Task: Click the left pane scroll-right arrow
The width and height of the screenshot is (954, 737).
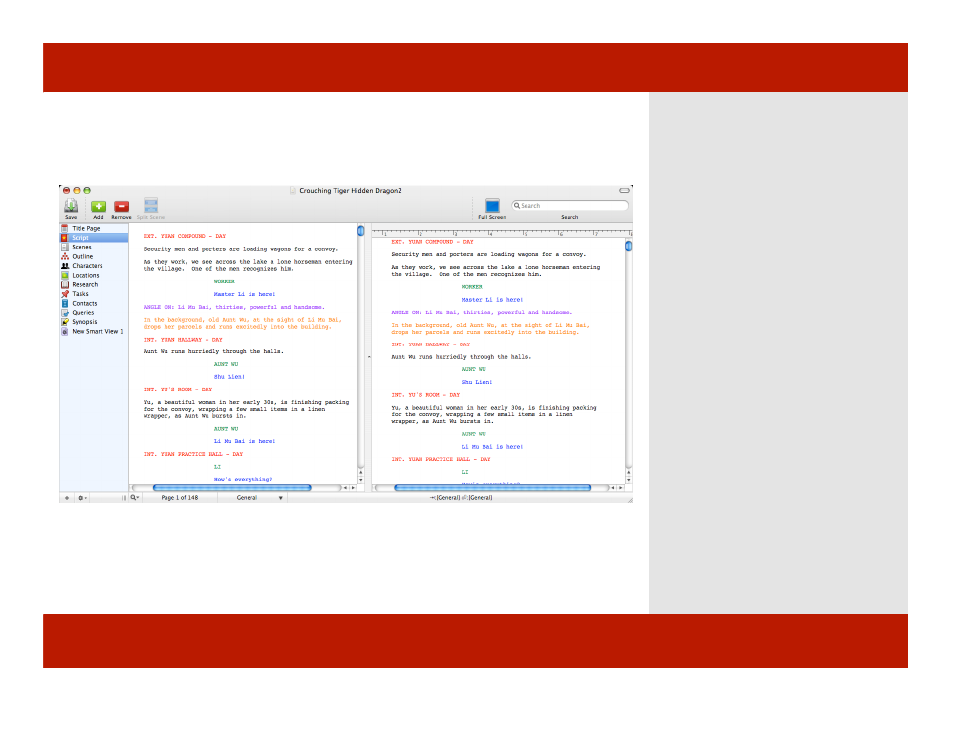Action: pyautogui.click(x=353, y=488)
